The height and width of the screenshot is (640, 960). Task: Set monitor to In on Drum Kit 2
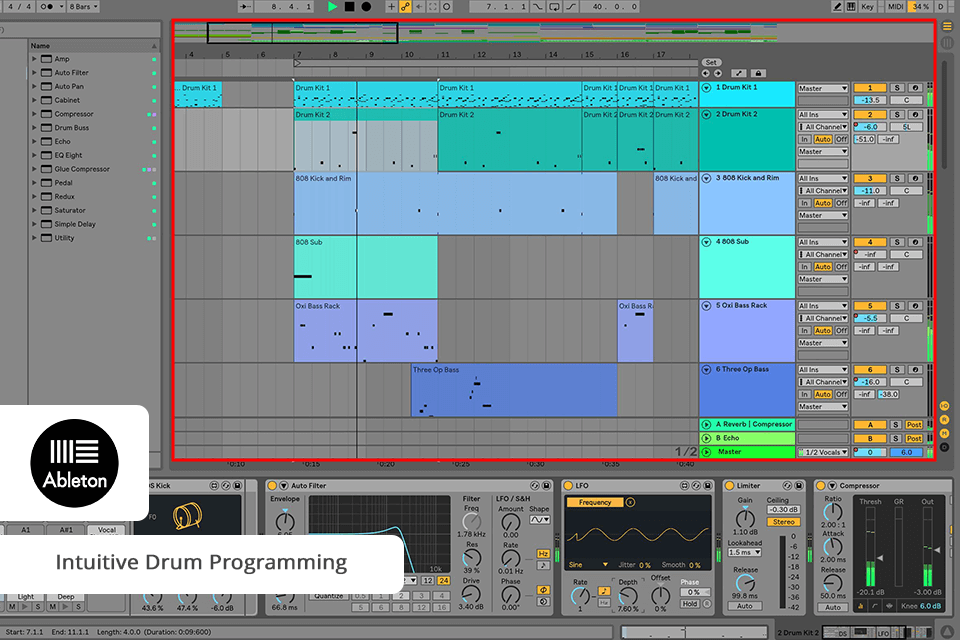pyautogui.click(x=804, y=139)
